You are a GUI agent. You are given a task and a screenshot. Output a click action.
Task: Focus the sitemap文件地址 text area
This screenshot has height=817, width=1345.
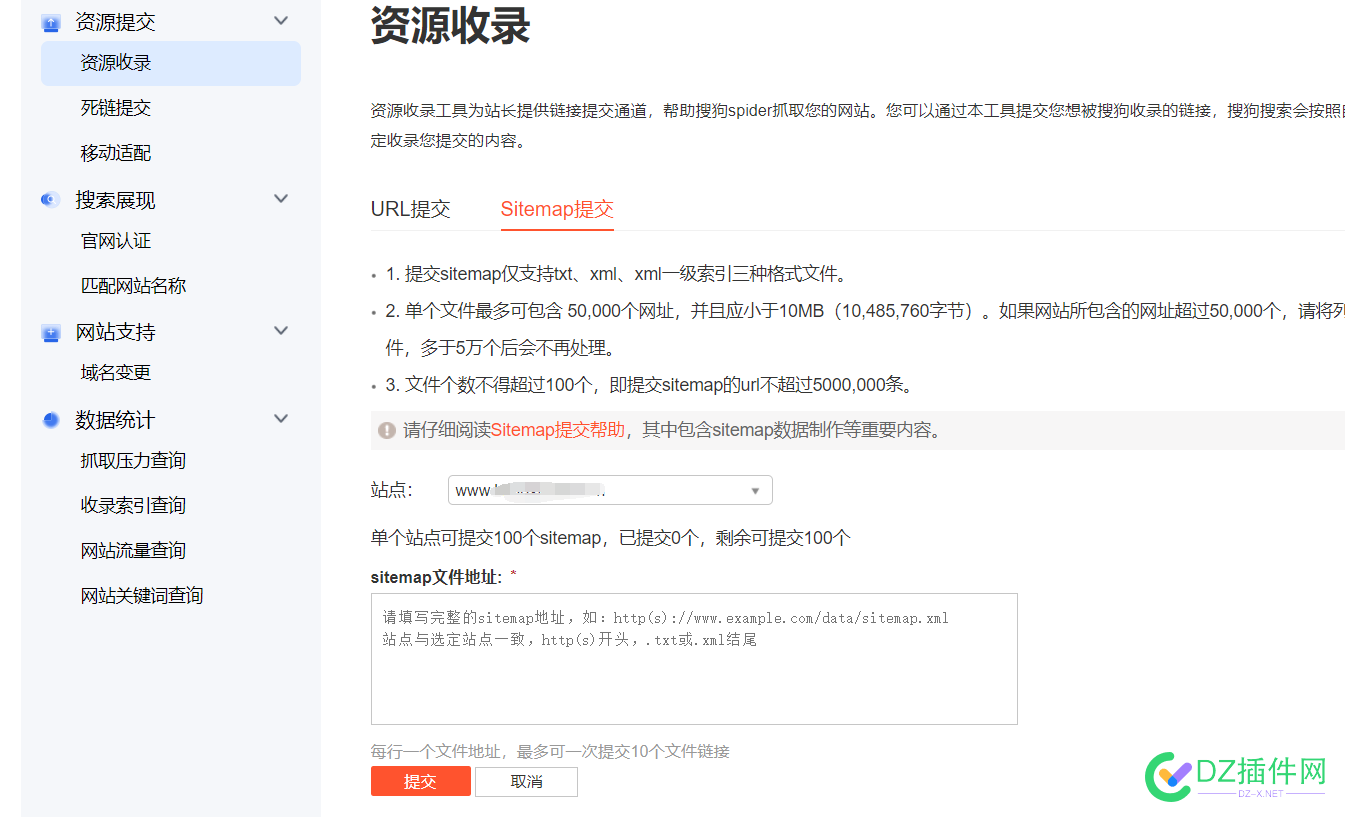694,659
